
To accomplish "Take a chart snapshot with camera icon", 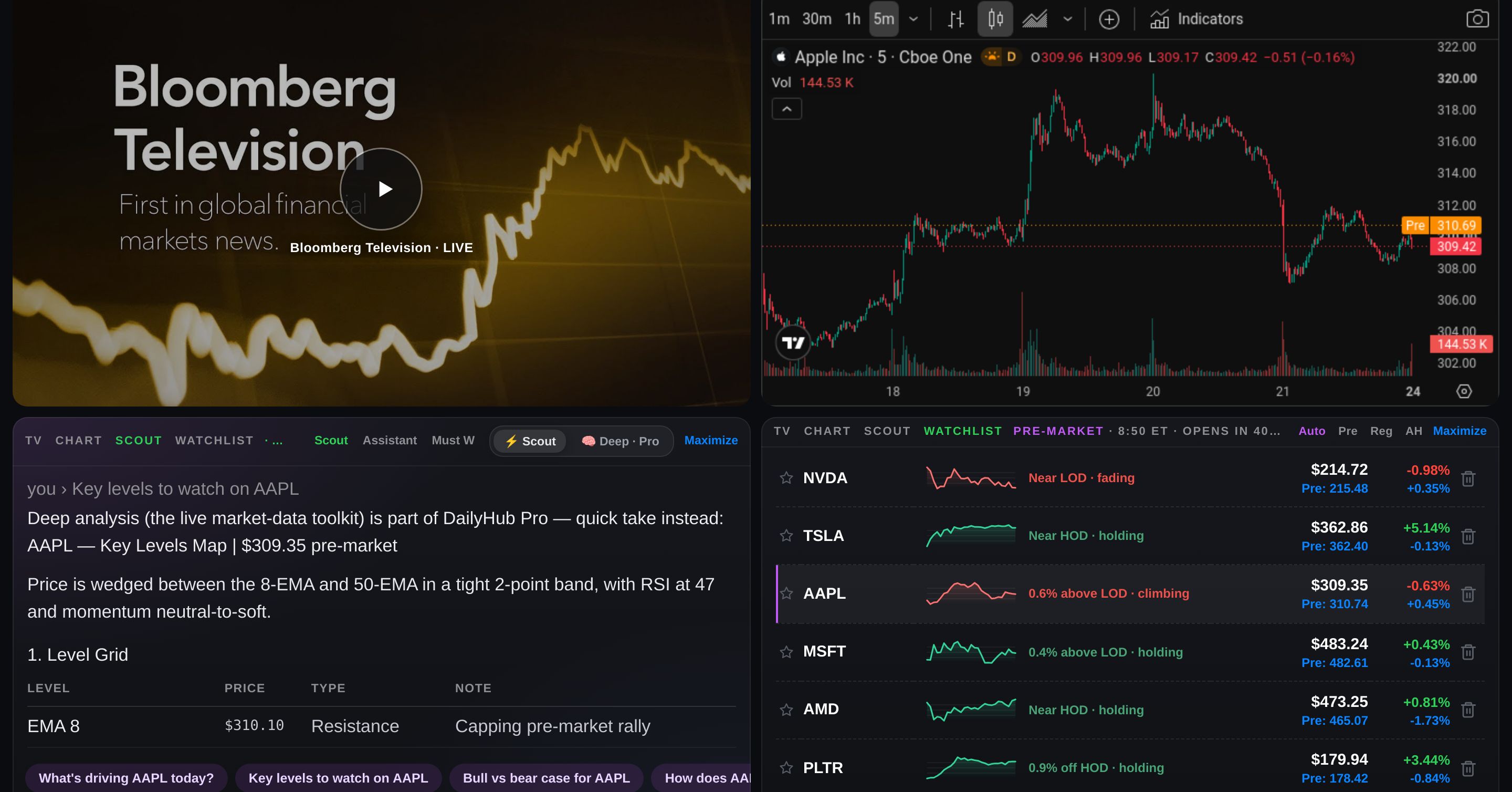I will tap(1477, 19).
